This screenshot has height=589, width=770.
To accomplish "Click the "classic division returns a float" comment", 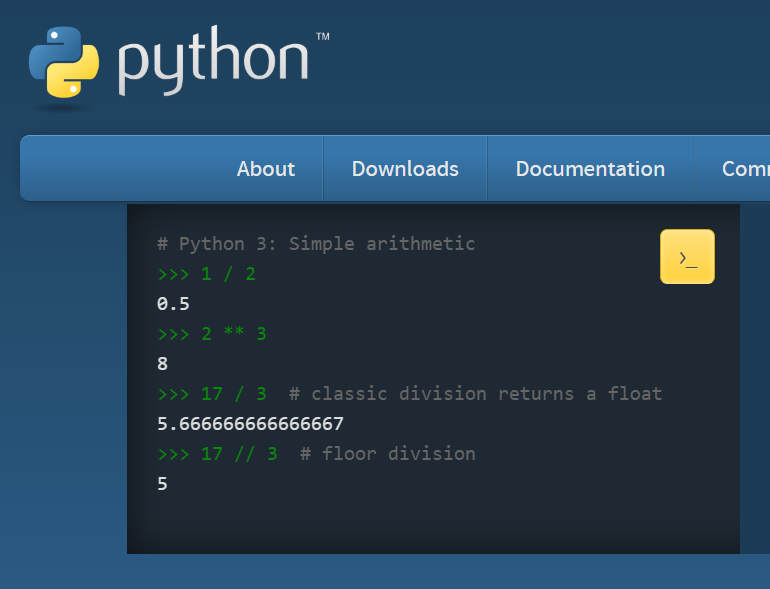I will (486, 394).
